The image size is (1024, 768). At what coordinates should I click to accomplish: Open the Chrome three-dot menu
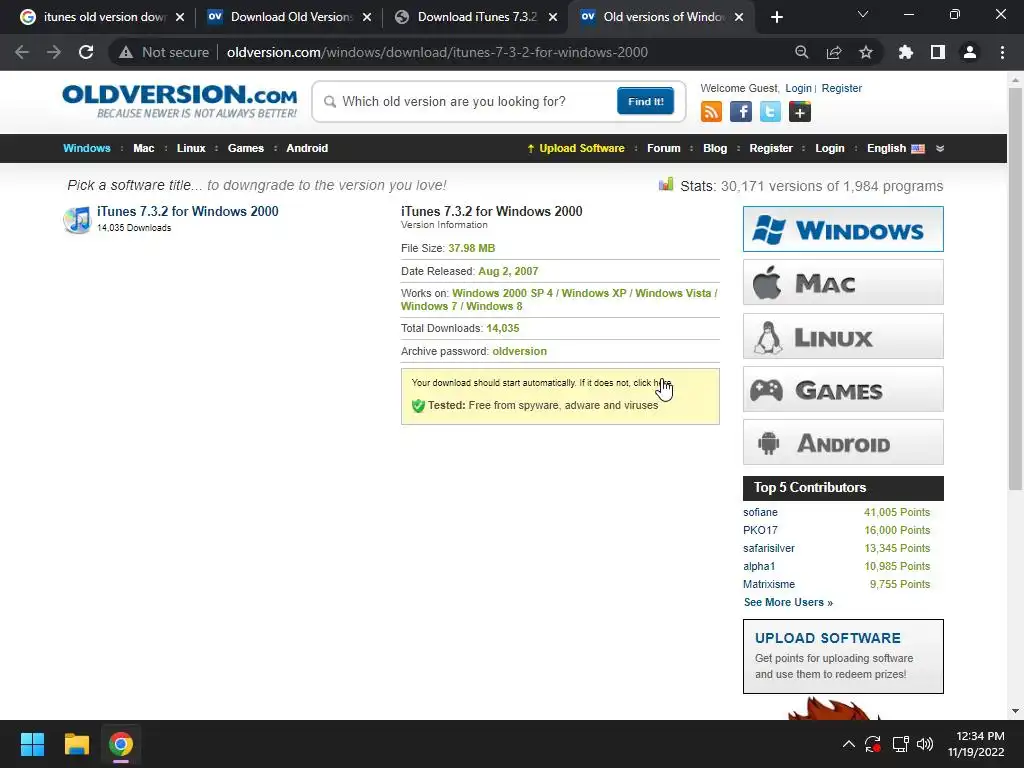click(1002, 52)
